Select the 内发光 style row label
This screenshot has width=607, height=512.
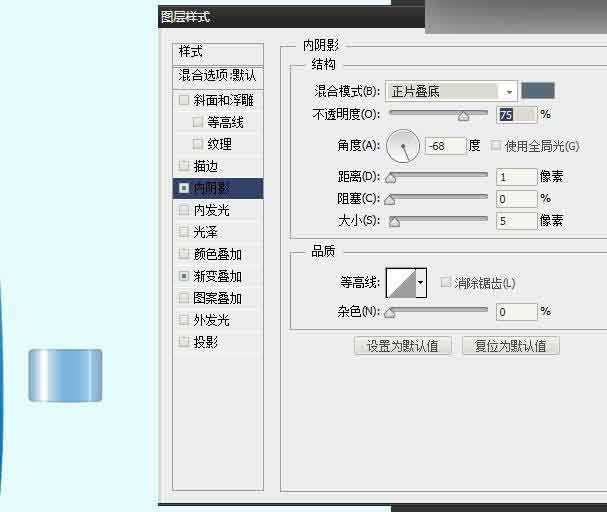click(x=211, y=210)
